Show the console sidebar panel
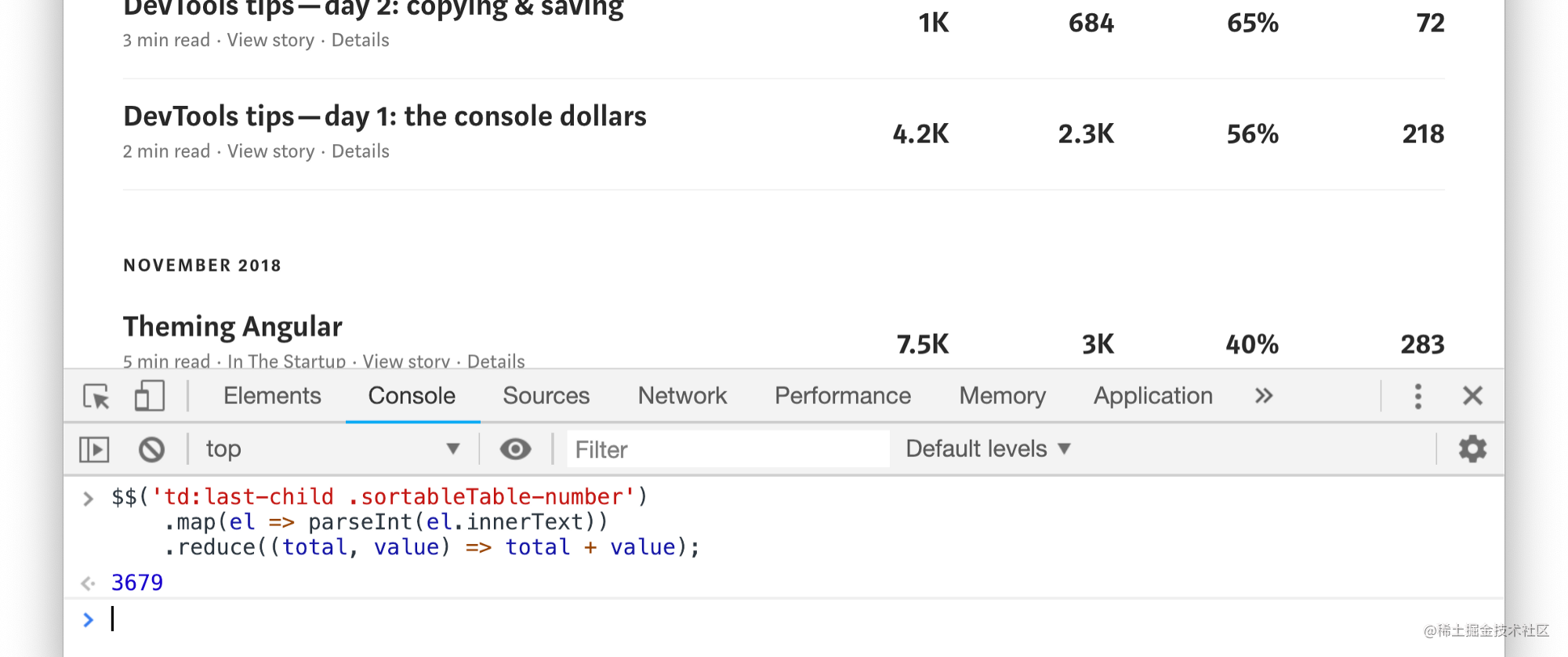 point(94,449)
